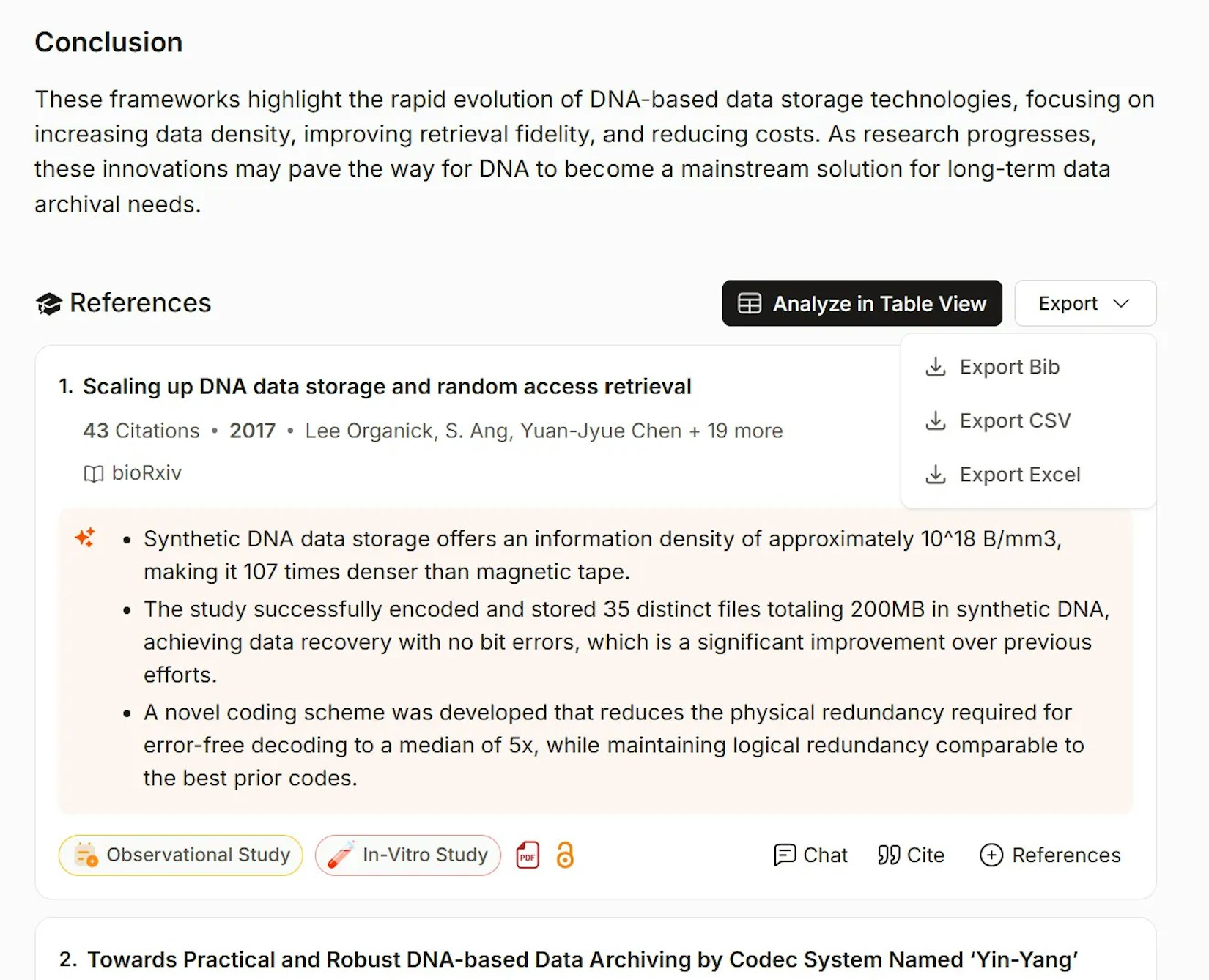Cite the Scaling up DNA paper

coord(911,855)
